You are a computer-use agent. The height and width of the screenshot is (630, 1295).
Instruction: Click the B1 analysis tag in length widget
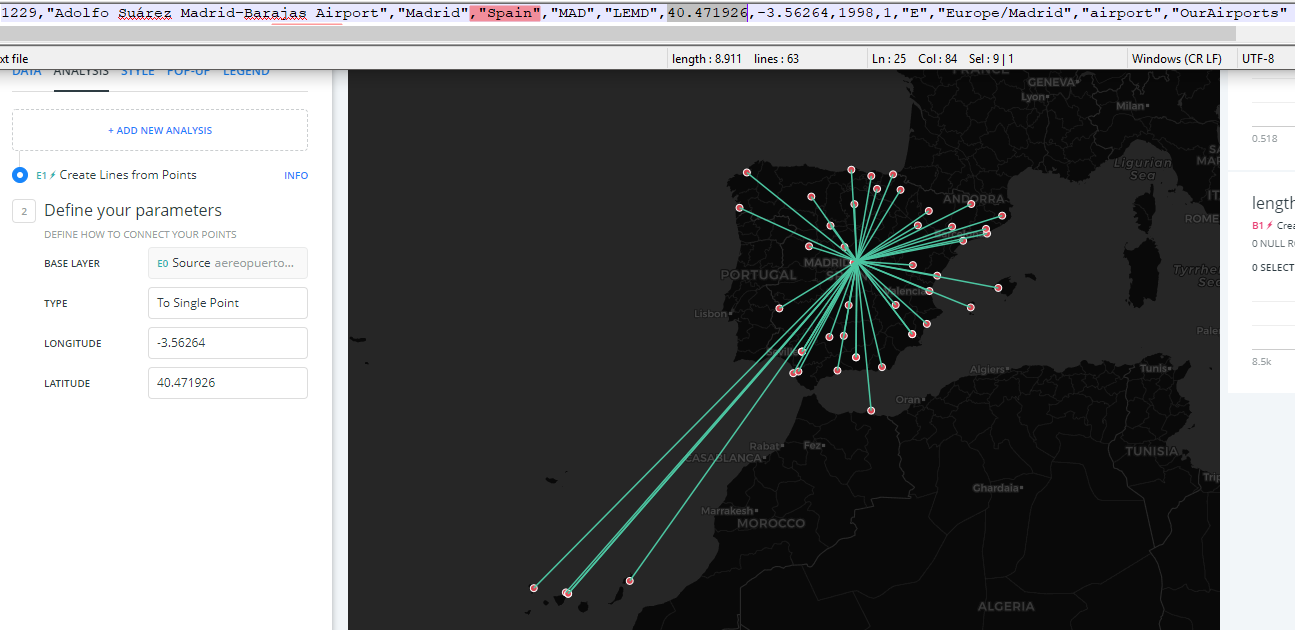coord(1258,226)
